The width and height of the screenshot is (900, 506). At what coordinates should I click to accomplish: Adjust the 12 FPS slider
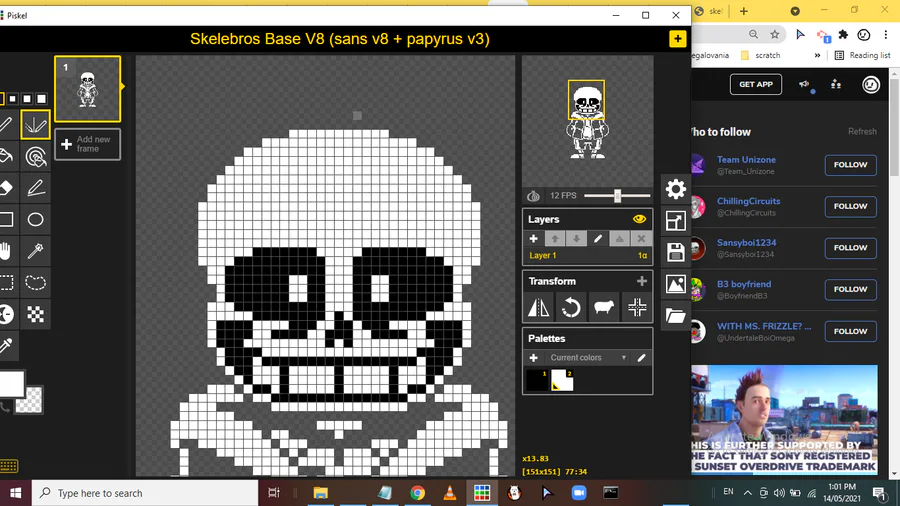tap(617, 196)
